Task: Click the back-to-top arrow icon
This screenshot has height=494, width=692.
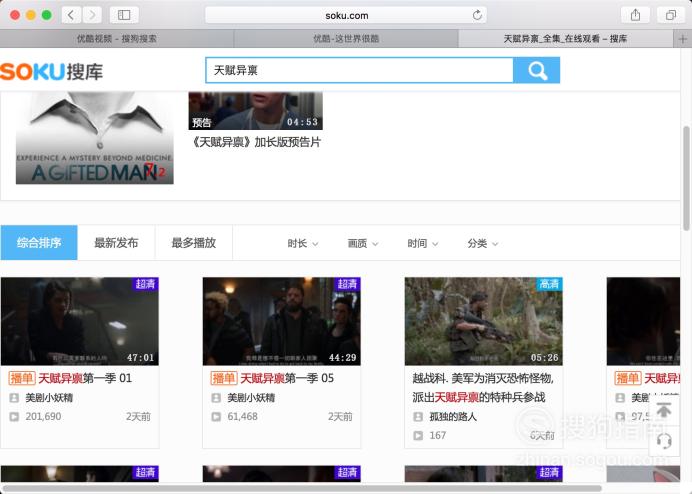Action: click(x=664, y=410)
